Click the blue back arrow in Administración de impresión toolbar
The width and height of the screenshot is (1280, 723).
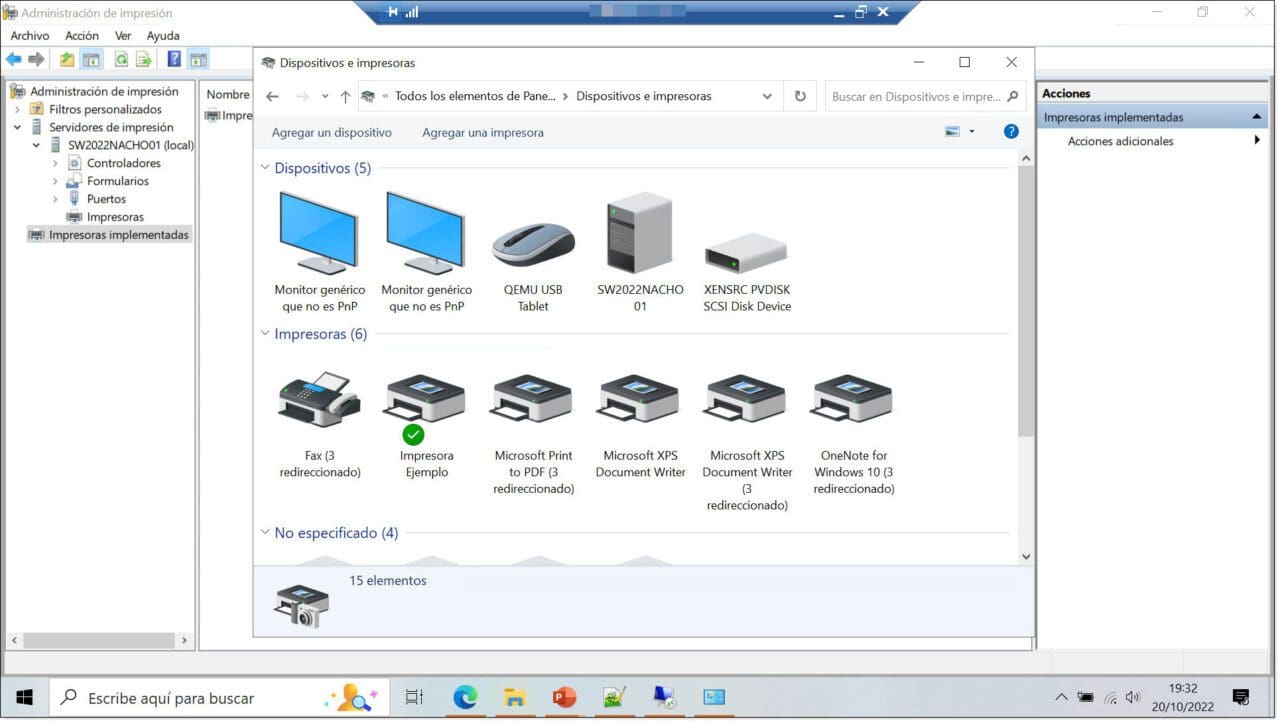coord(14,60)
